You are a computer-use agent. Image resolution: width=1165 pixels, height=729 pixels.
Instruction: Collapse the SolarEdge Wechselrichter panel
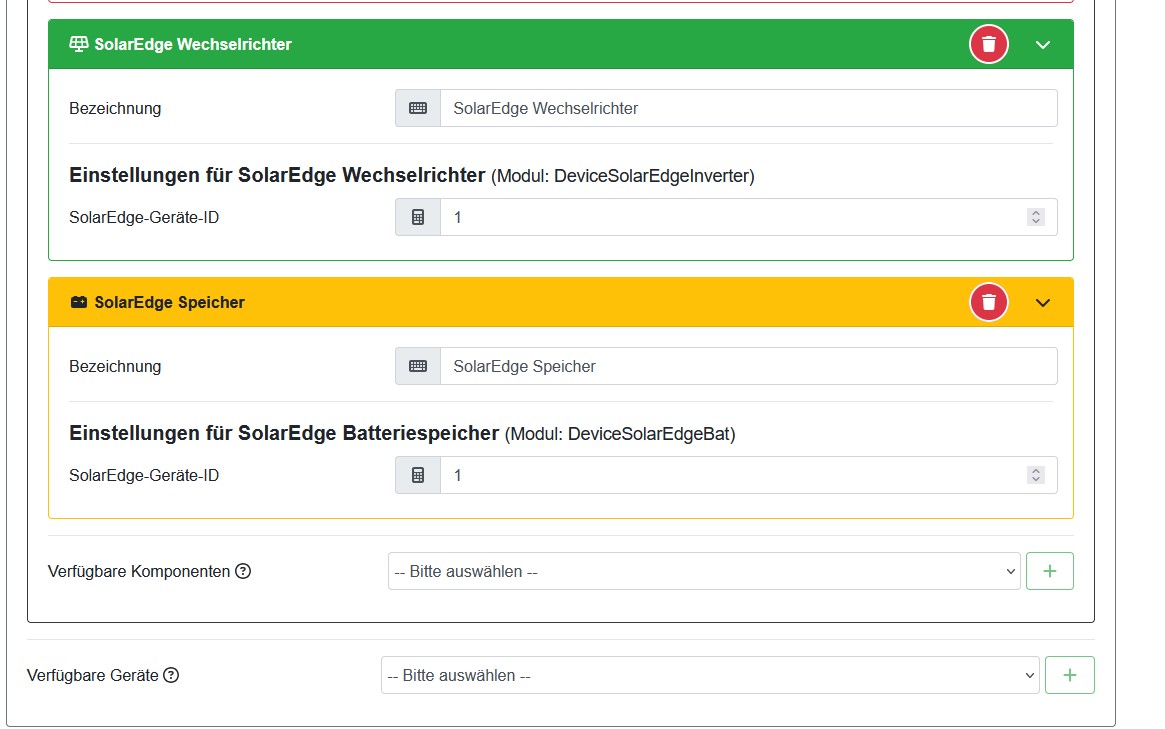[x=1042, y=45]
